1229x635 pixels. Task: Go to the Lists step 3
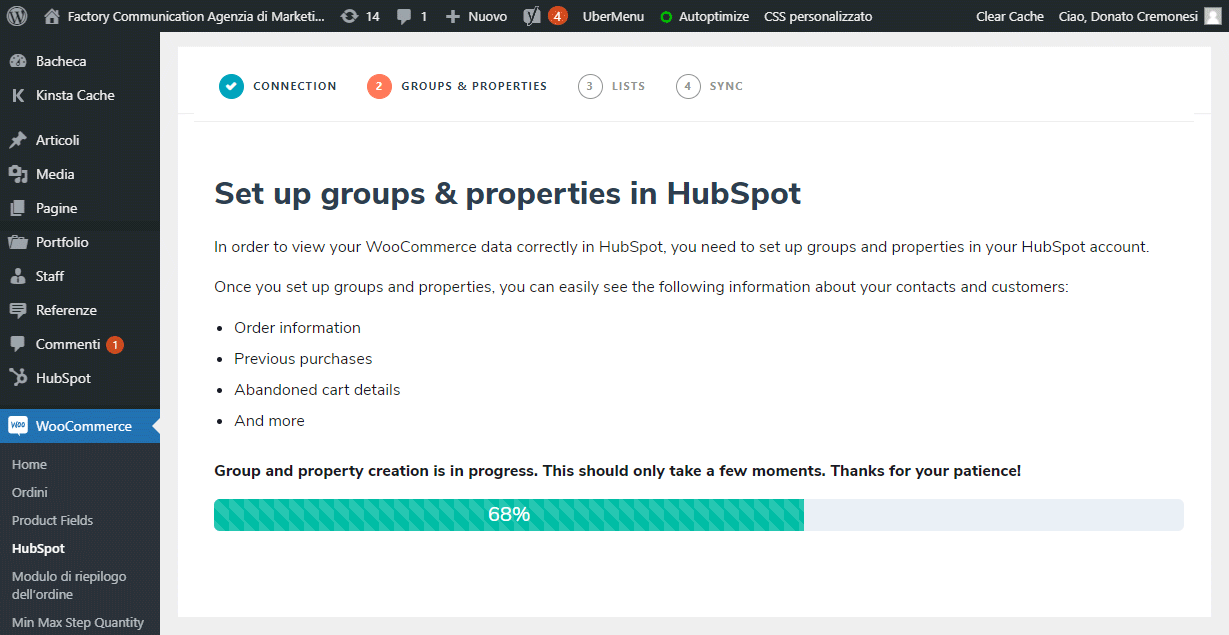click(612, 86)
